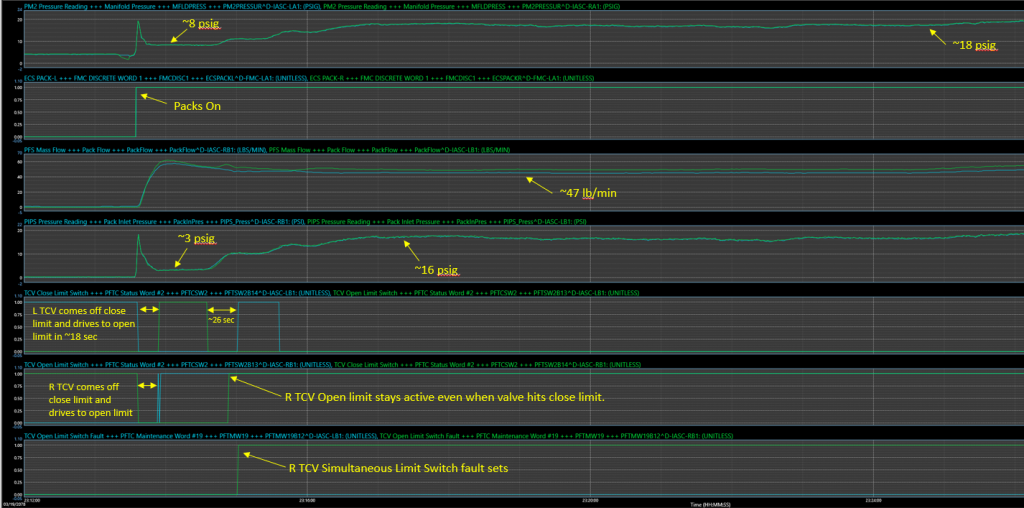Select the '~16 psig' pack inlet annotation
1024x508 pixels.
click(436, 269)
